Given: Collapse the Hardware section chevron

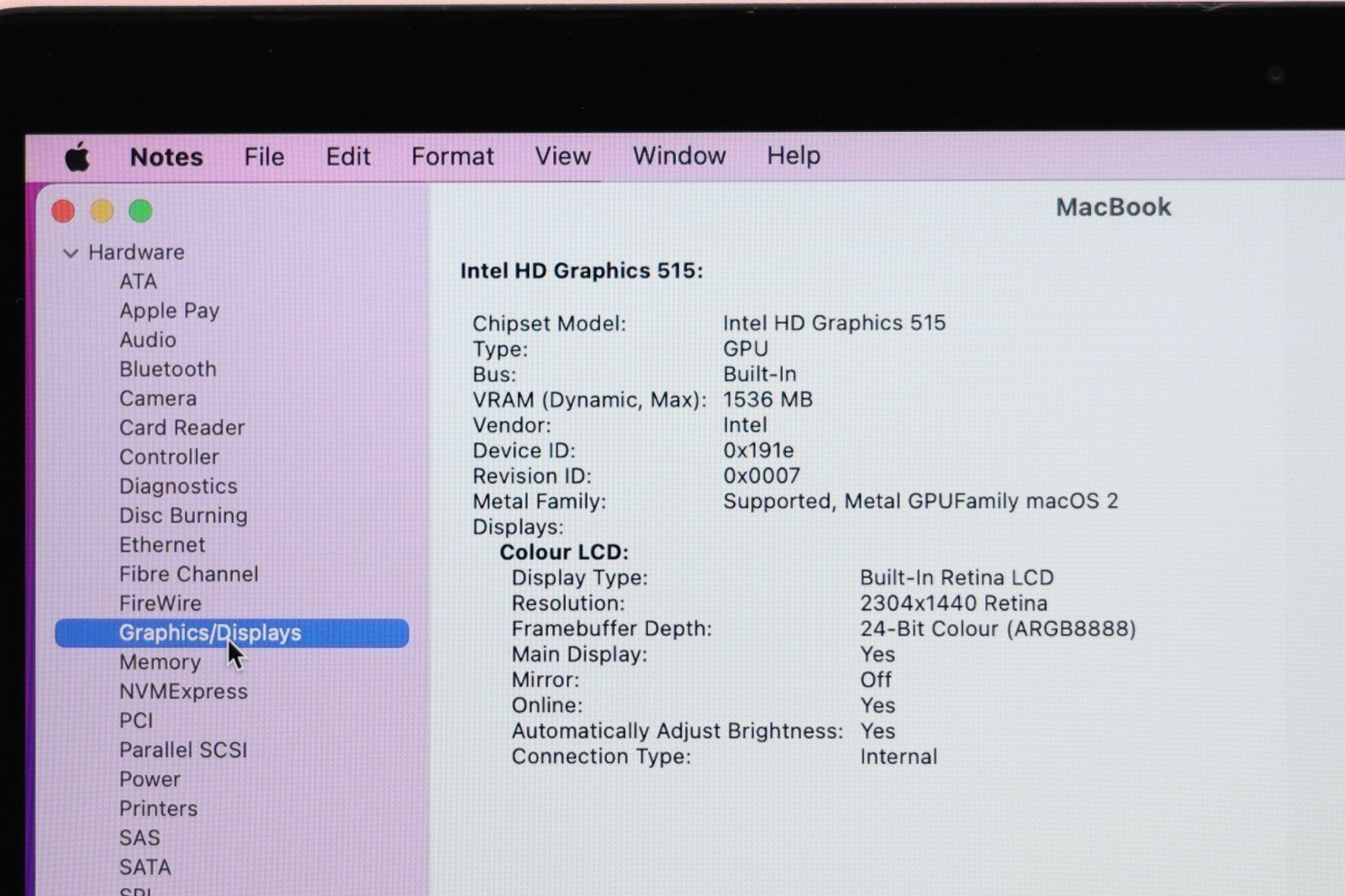Looking at the screenshot, I should click(71, 253).
